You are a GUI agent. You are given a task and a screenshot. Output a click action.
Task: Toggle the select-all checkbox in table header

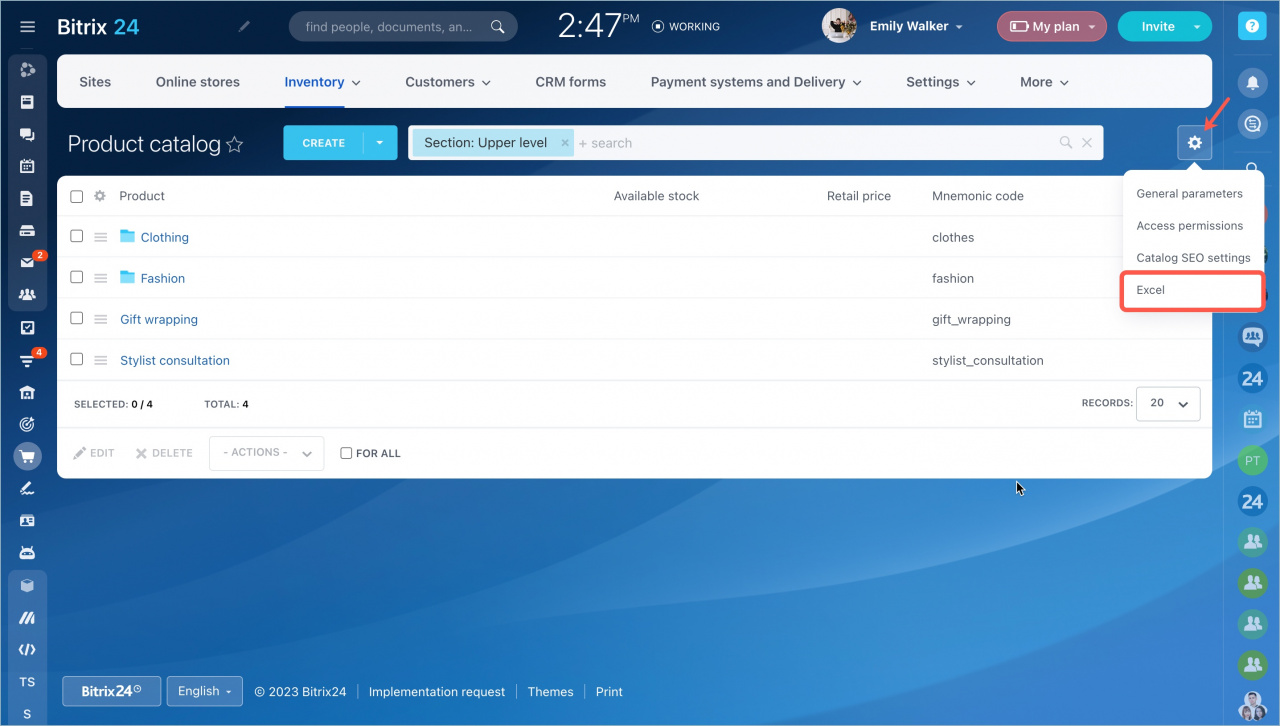pos(77,197)
